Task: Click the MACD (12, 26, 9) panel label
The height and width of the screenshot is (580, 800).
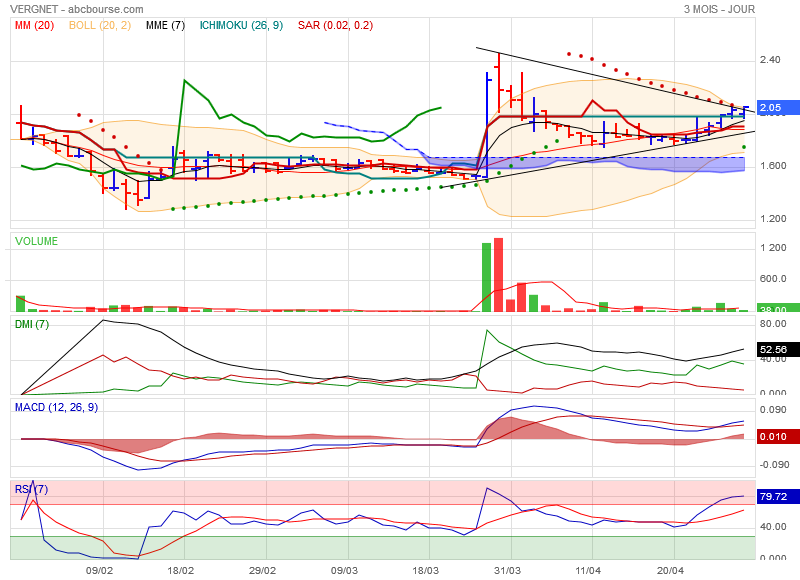Action: [x=57, y=408]
